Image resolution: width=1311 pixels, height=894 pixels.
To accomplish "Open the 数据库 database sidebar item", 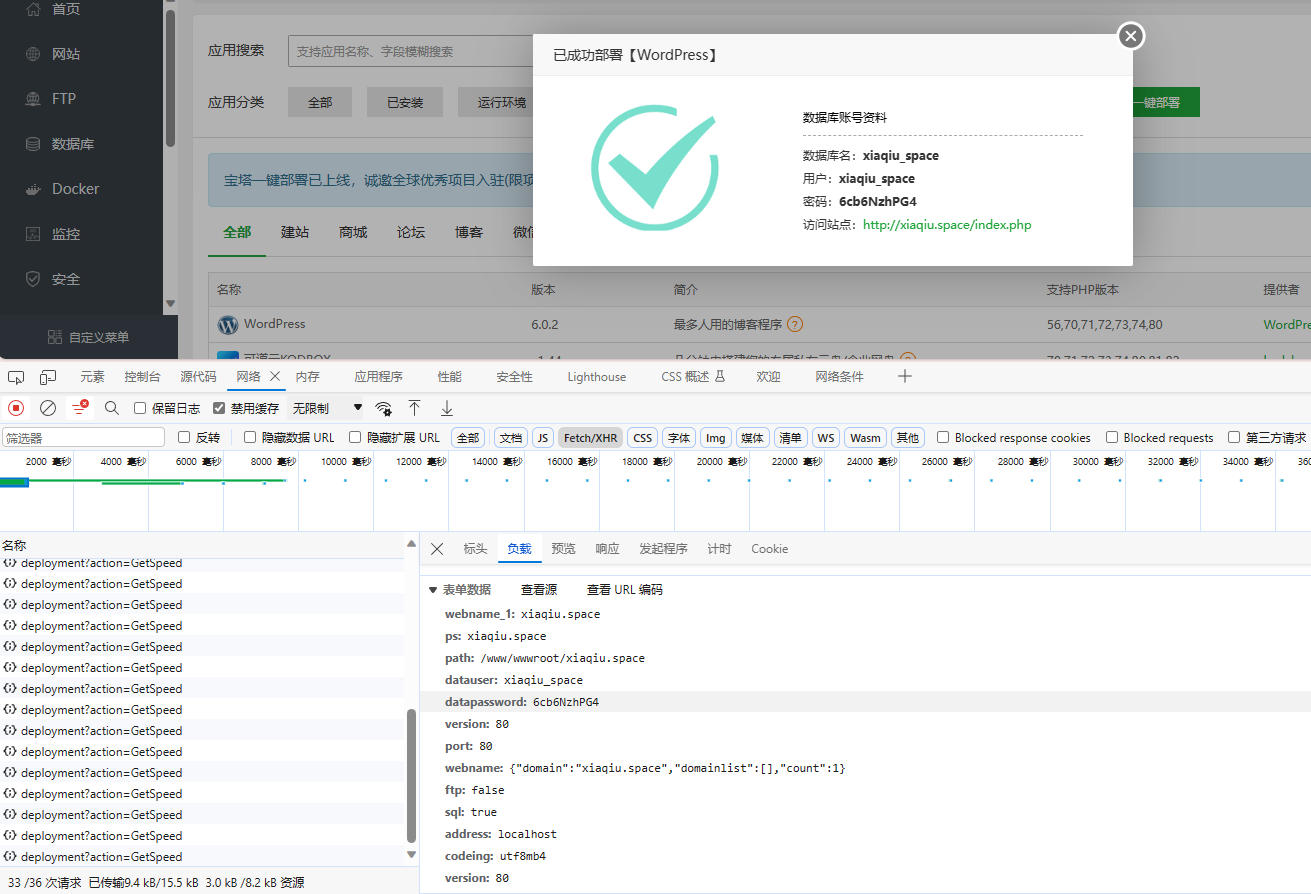I will [73, 144].
